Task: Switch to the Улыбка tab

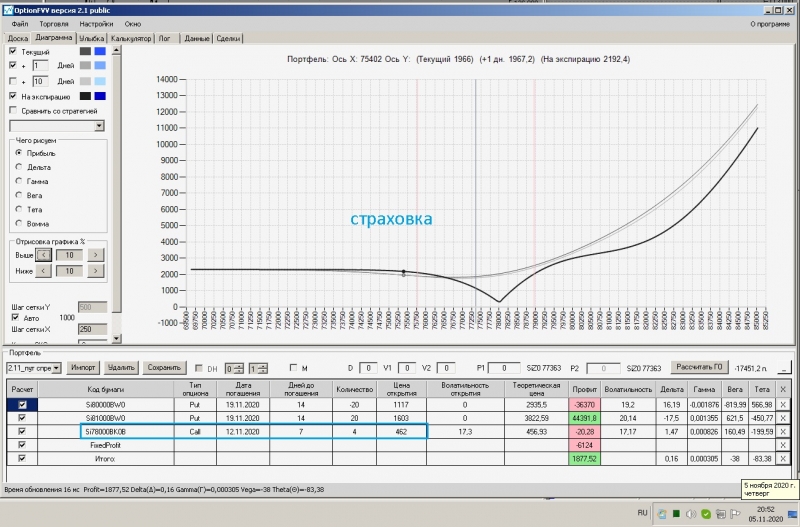Action: coord(92,38)
